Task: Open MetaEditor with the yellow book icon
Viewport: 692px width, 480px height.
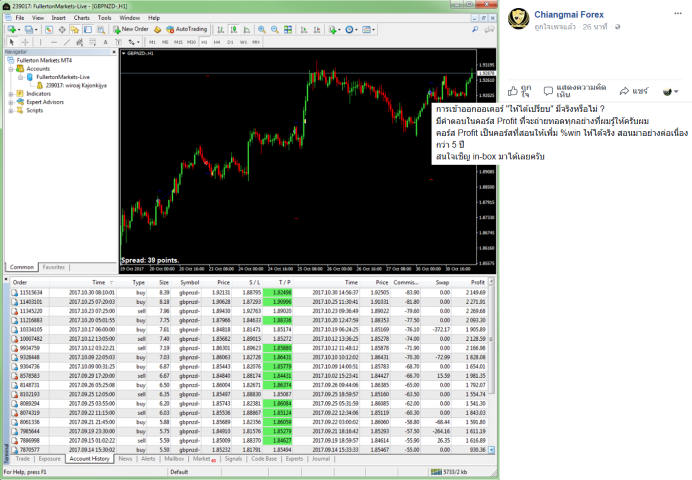Action: point(158,30)
